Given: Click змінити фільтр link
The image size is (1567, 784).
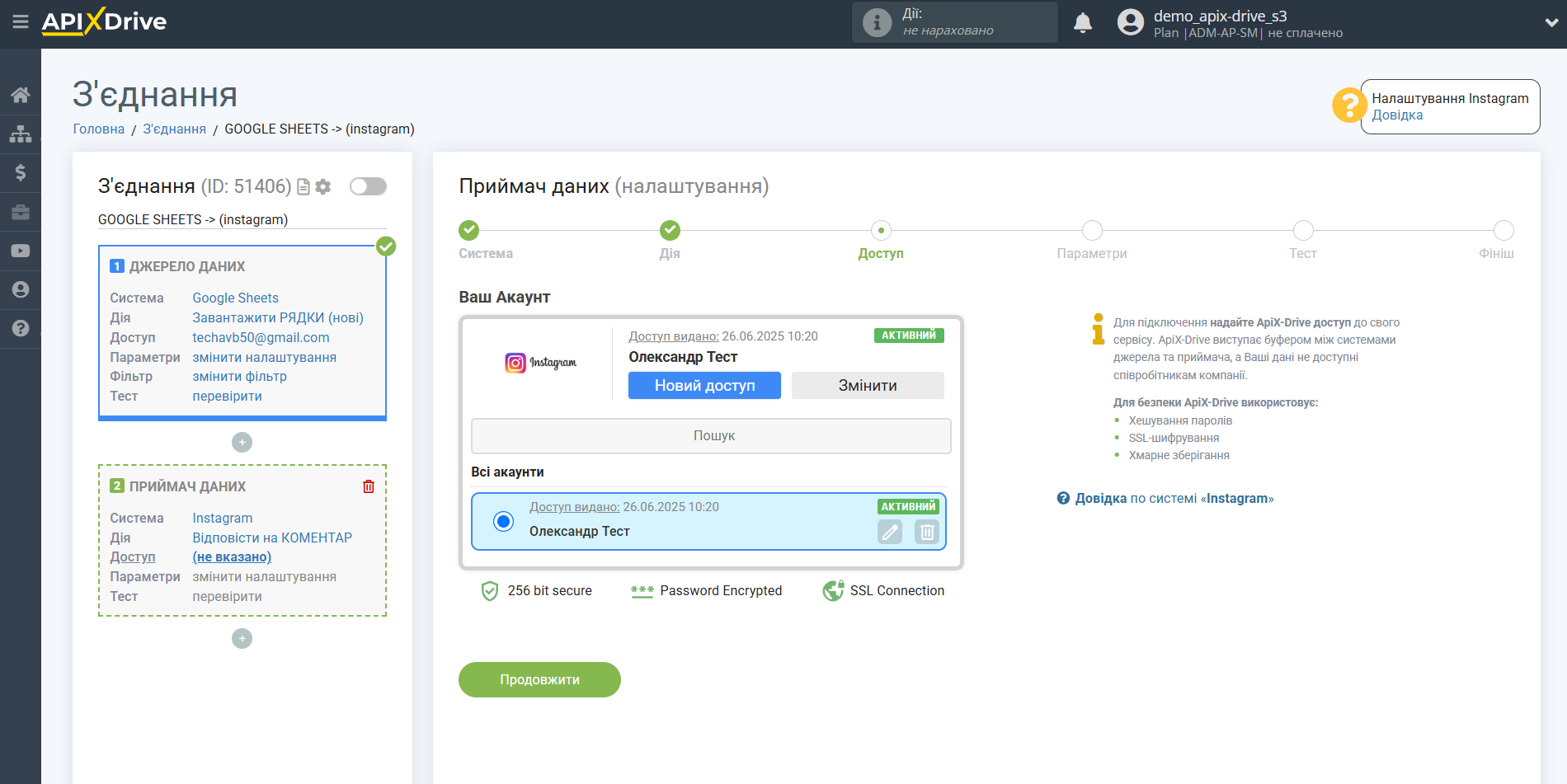Looking at the screenshot, I should [240, 376].
